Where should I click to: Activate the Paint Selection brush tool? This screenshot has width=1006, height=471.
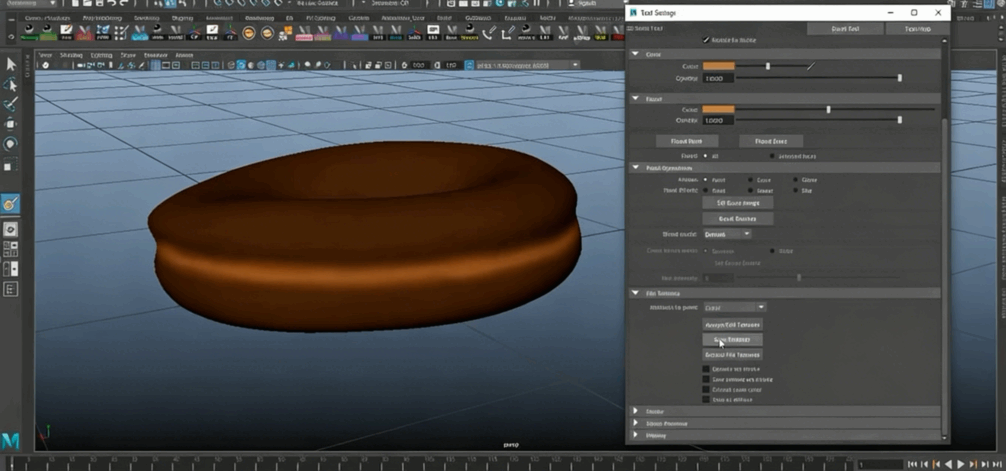(x=11, y=104)
